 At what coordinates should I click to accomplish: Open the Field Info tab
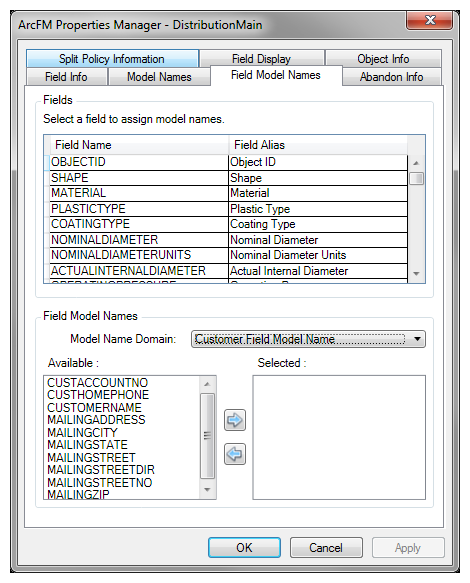click(x=67, y=77)
